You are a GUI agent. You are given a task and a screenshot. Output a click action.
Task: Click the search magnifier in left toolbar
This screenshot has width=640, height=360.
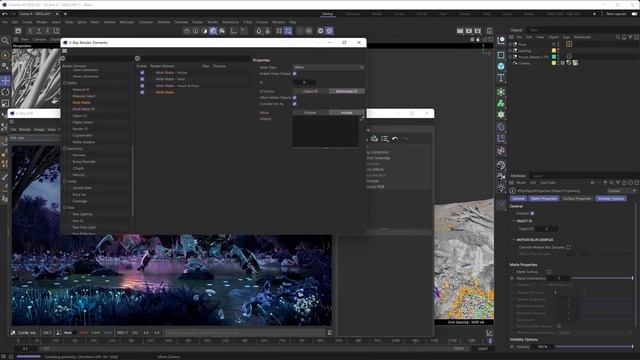point(5,40)
